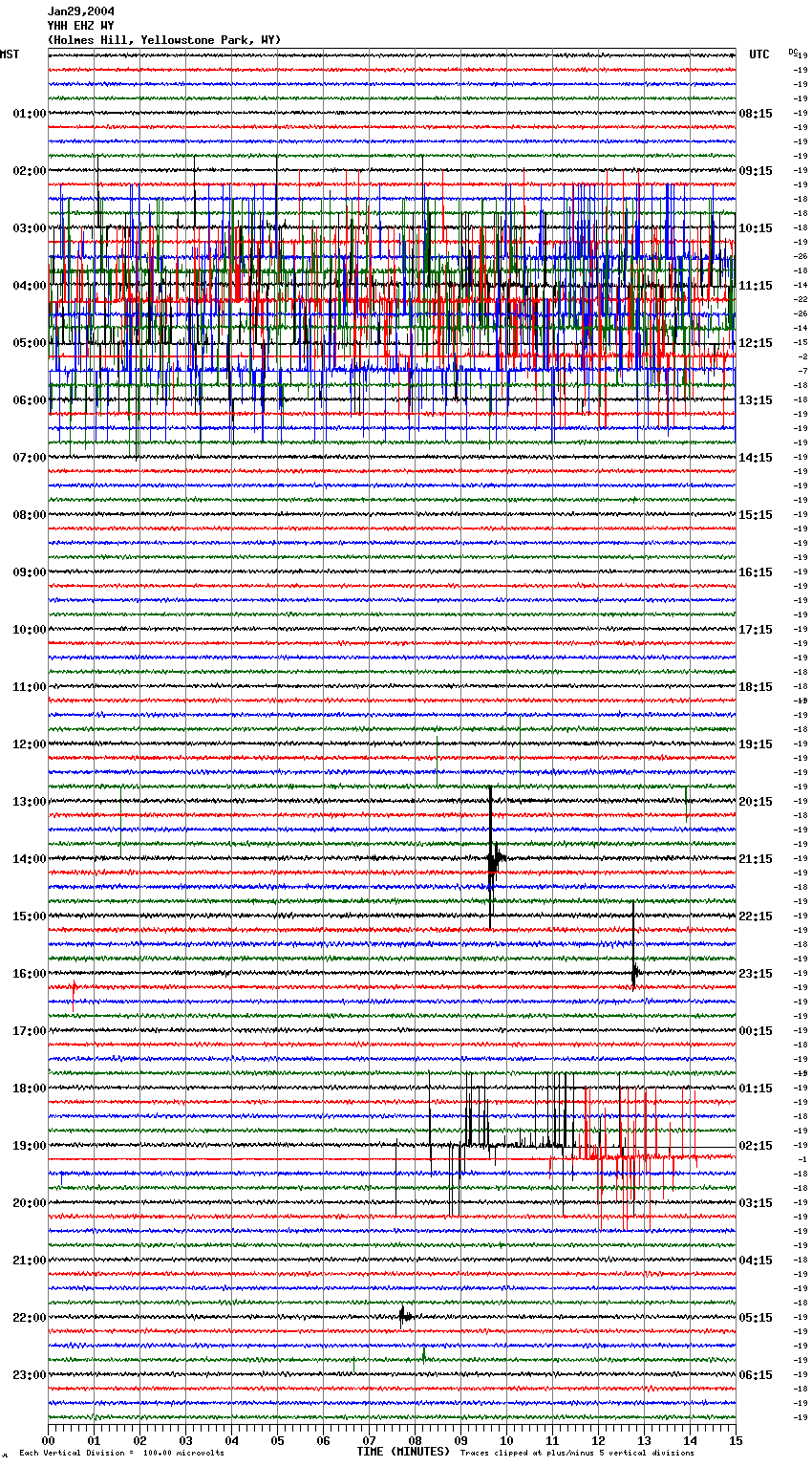The width and height of the screenshot is (812, 1466).
Task: Click the 23:15 UTC time label
Action: (x=756, y=974)
